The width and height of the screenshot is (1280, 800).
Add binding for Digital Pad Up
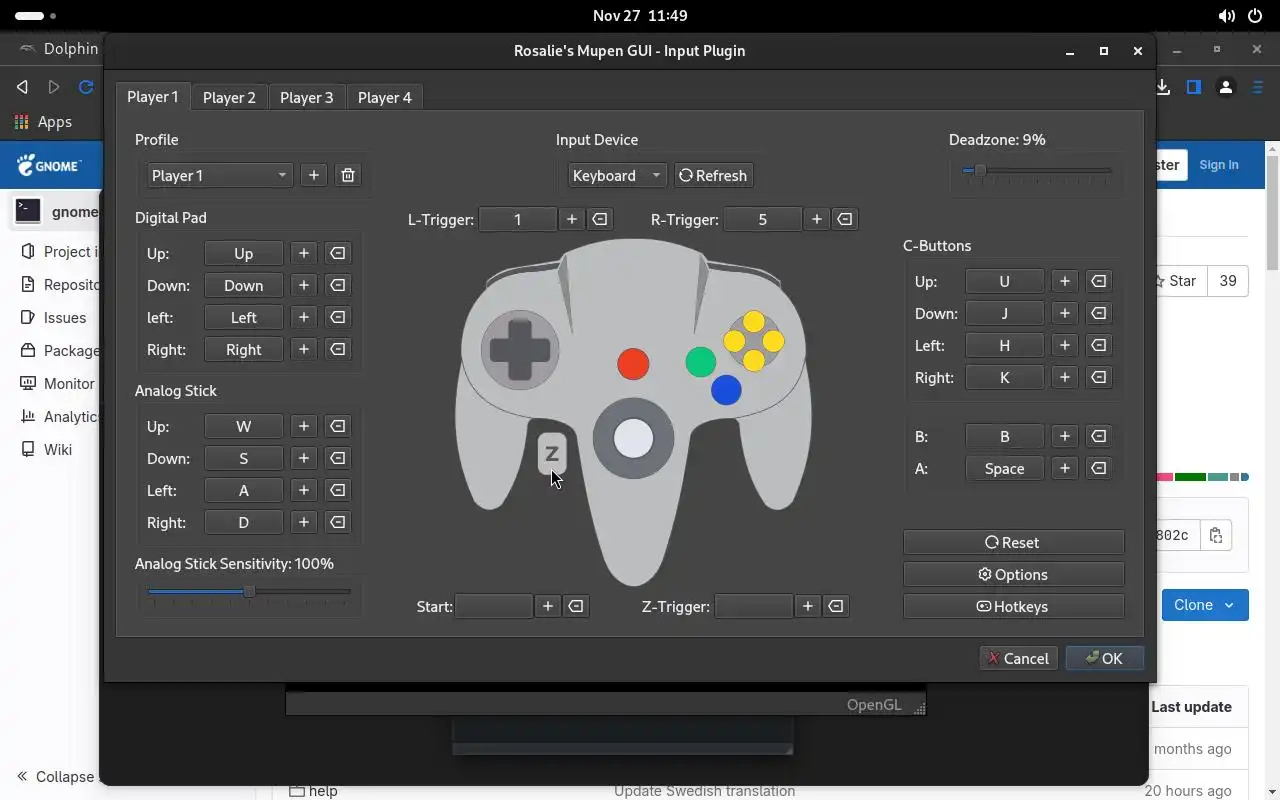304,253
